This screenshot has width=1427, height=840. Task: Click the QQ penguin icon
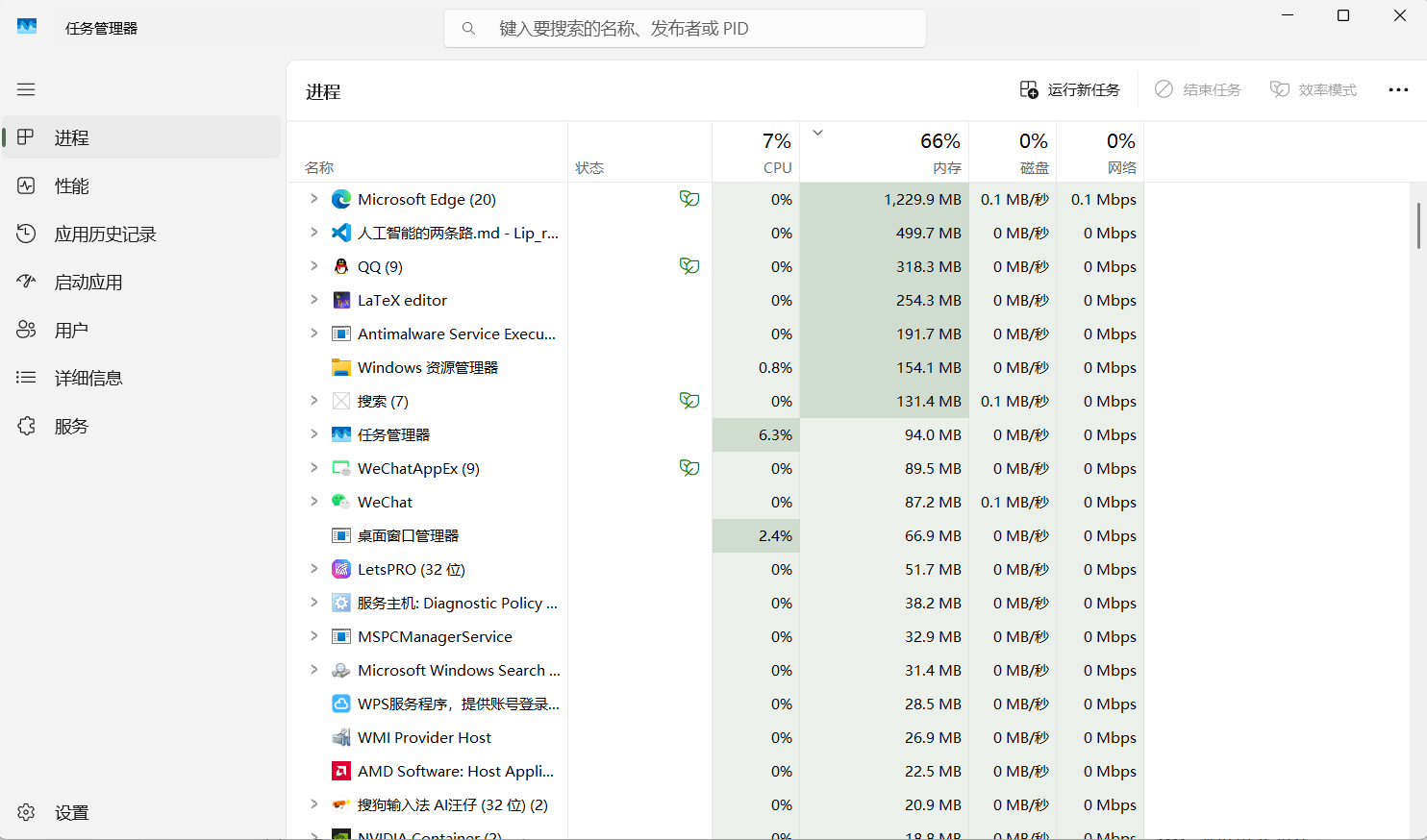[x=341, y=266]
